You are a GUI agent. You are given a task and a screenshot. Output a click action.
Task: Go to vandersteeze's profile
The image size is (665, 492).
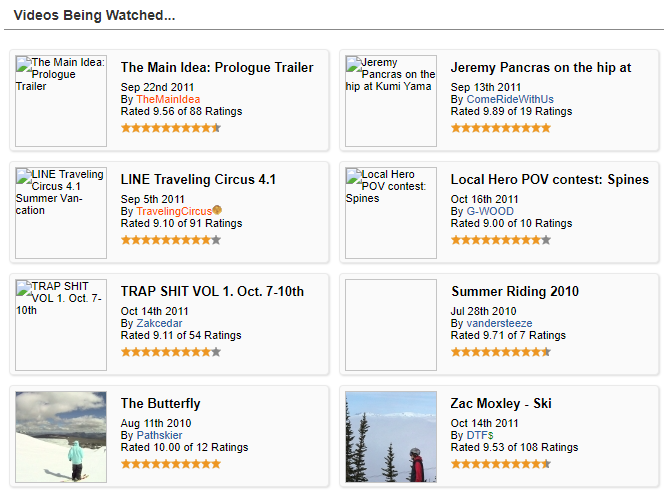(x=499, y=324)
